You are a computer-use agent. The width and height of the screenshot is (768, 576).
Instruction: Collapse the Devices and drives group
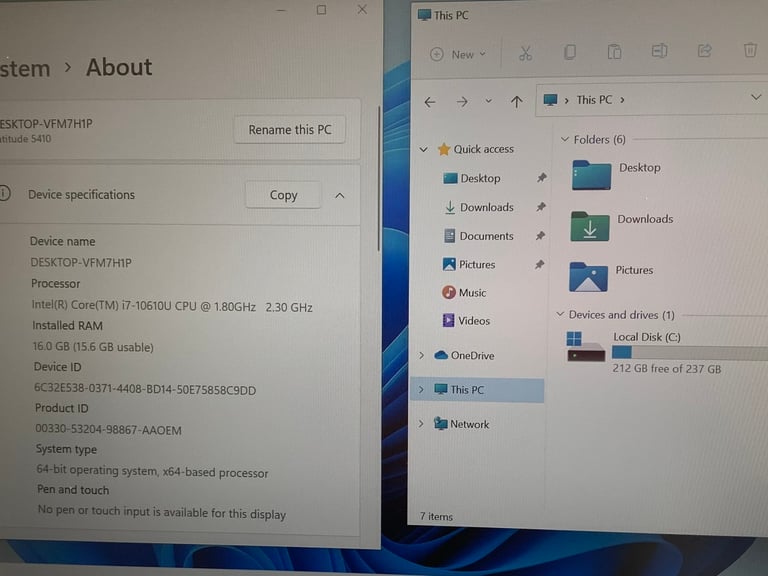tap(560, 314)
